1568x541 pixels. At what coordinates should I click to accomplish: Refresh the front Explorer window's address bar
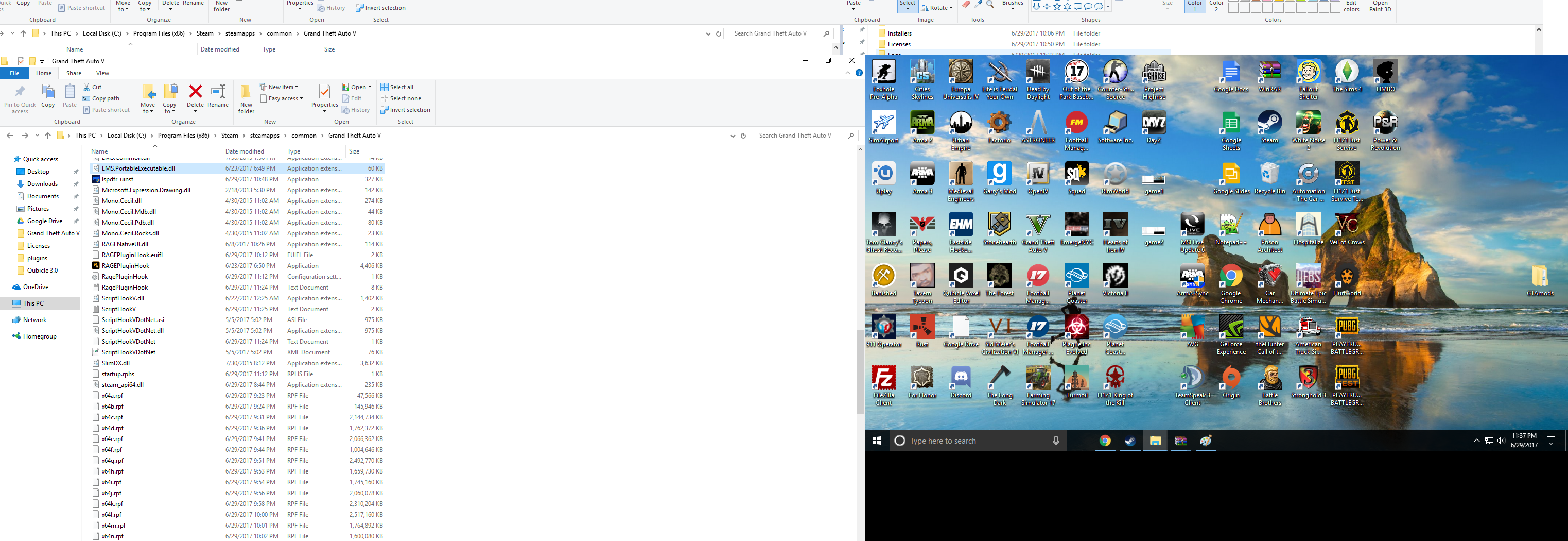[743, 135]
